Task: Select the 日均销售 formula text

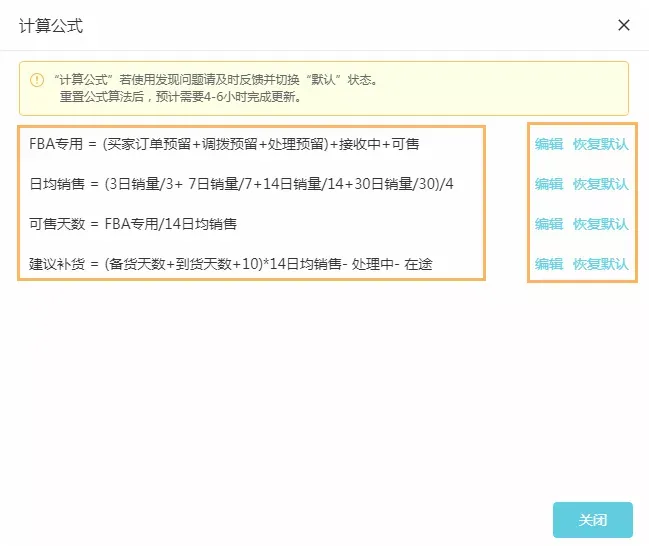Action: click(241, 184)
